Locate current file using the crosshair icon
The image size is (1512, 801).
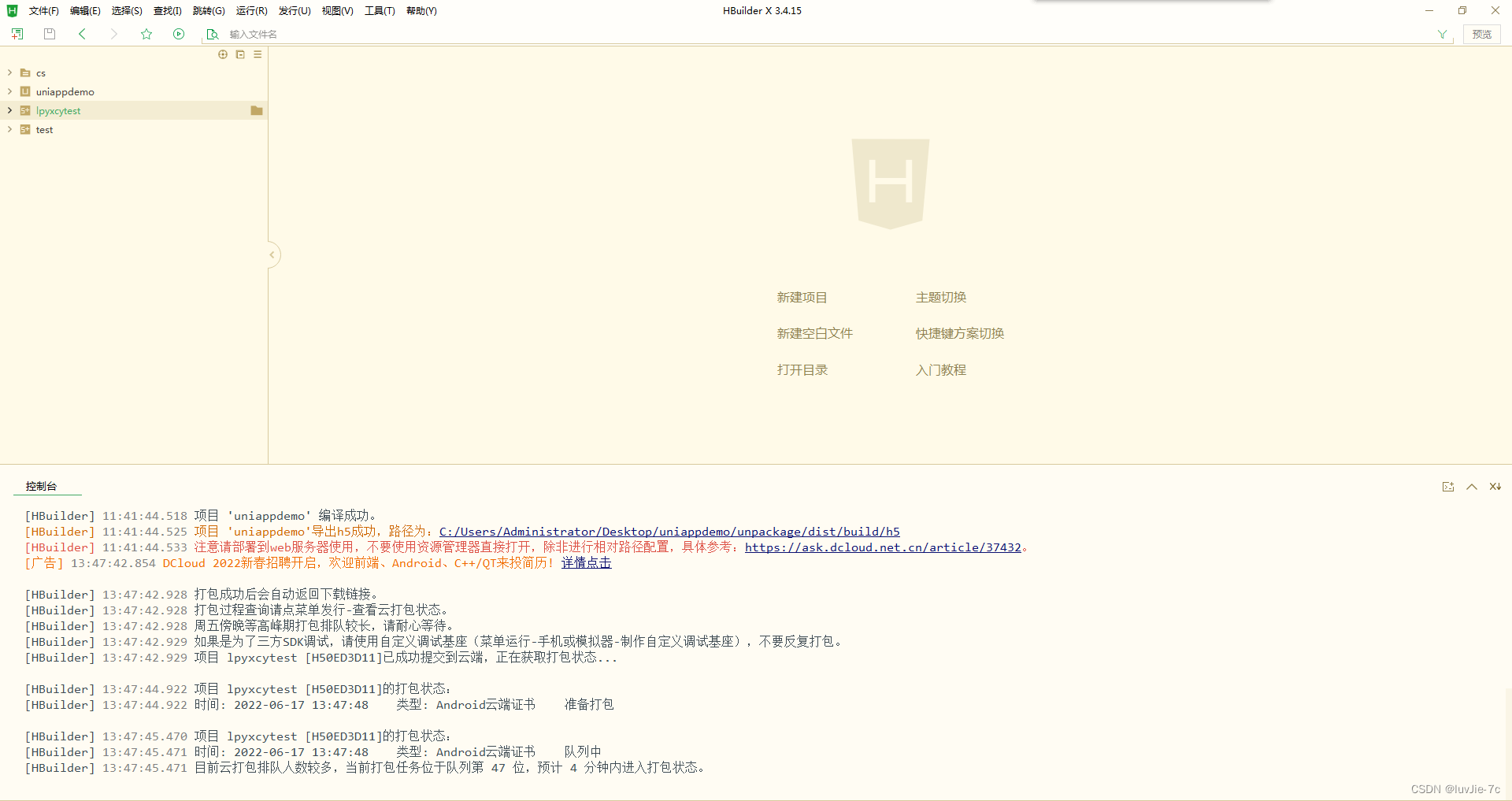pyautogui.click(x=223, y=54)
